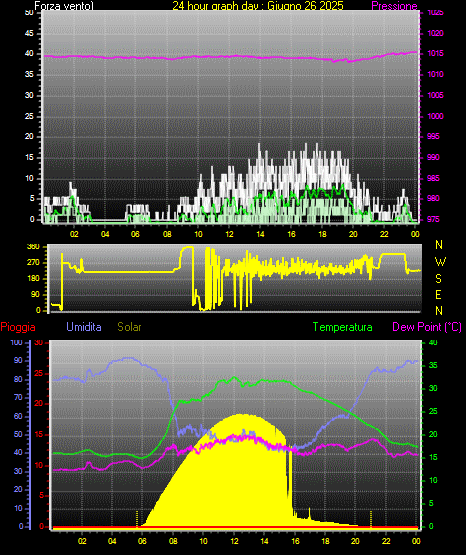Viewport: 466px width, 555px height.
Task: Click the W compass direction label
Action: click(440, 262)
